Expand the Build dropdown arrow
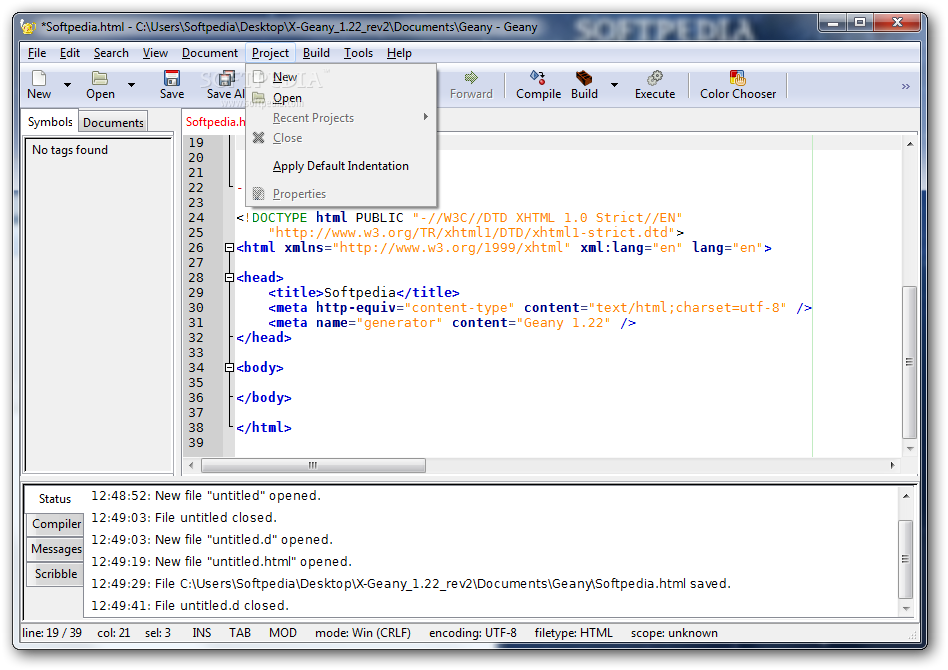 (614, 85)
